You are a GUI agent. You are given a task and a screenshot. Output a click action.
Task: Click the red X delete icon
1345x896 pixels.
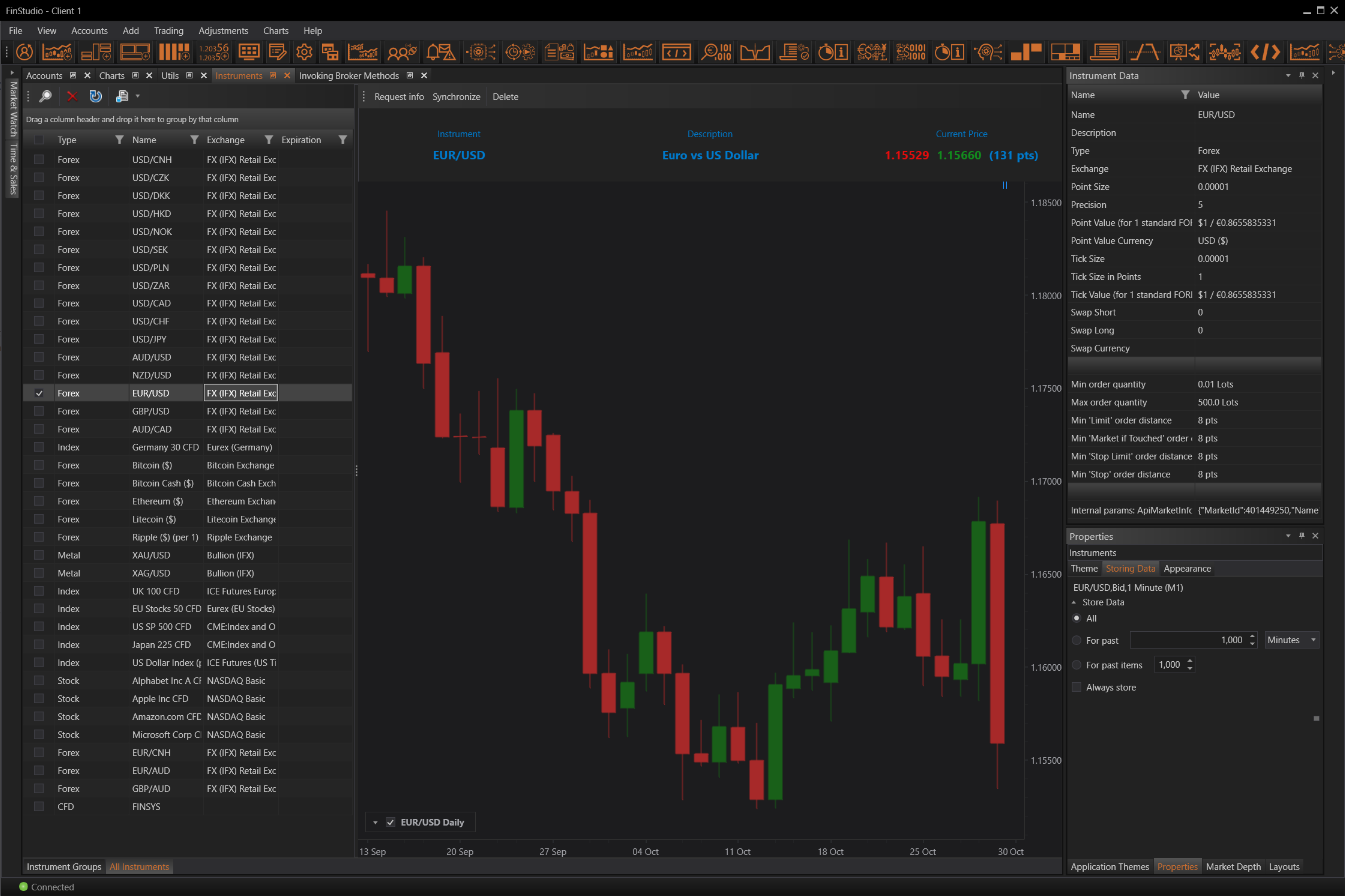click(72, 96)
